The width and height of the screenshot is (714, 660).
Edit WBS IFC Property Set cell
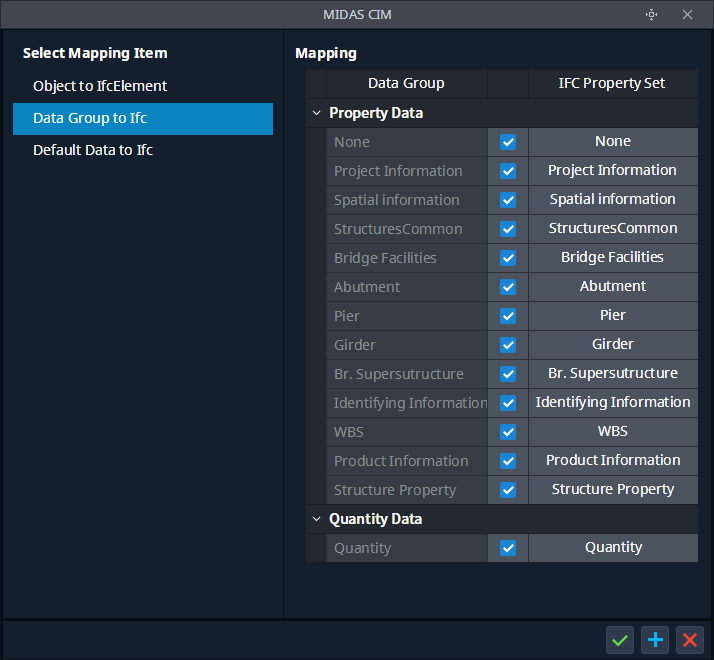(x=613, y=432)
